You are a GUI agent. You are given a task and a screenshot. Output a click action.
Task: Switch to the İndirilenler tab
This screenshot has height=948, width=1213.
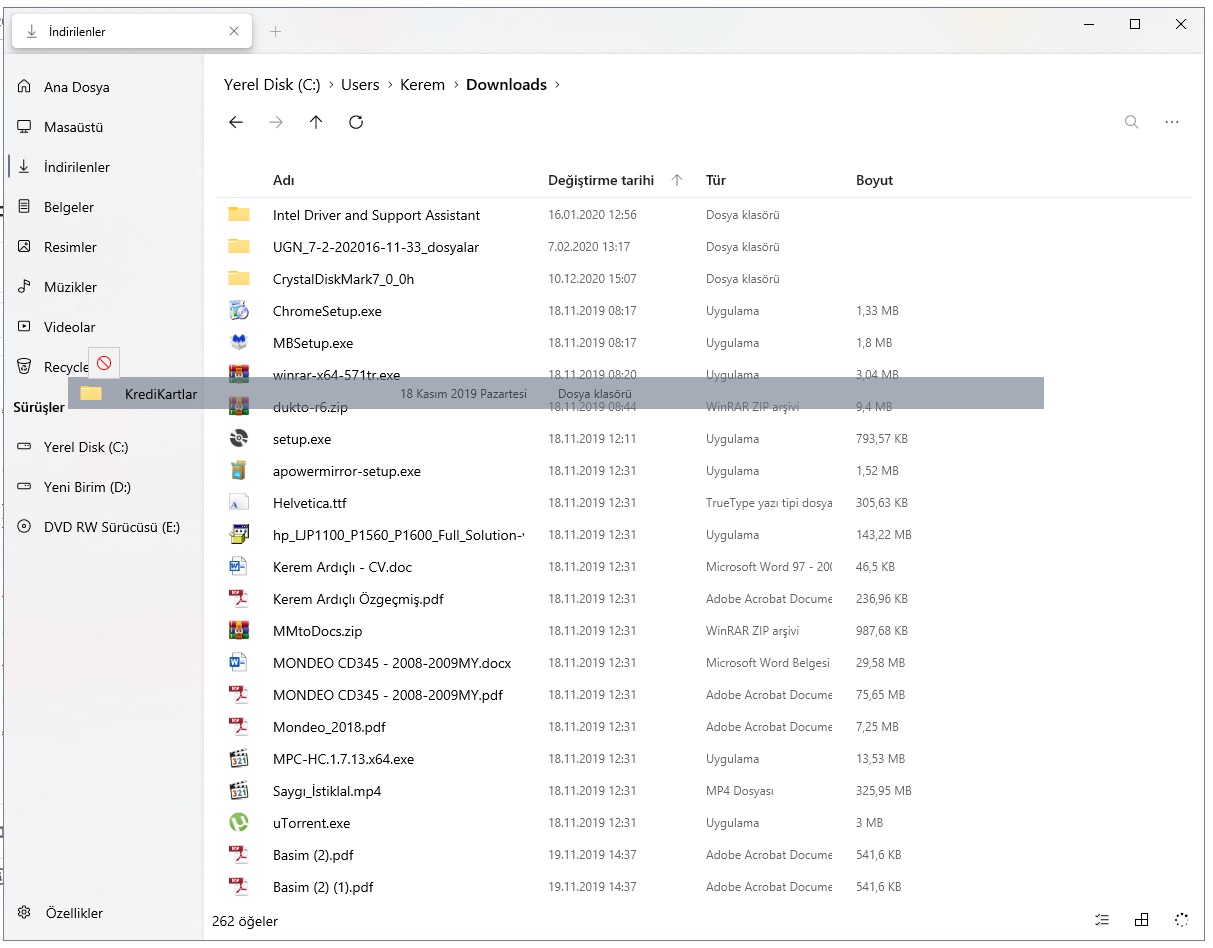point(120,30)
